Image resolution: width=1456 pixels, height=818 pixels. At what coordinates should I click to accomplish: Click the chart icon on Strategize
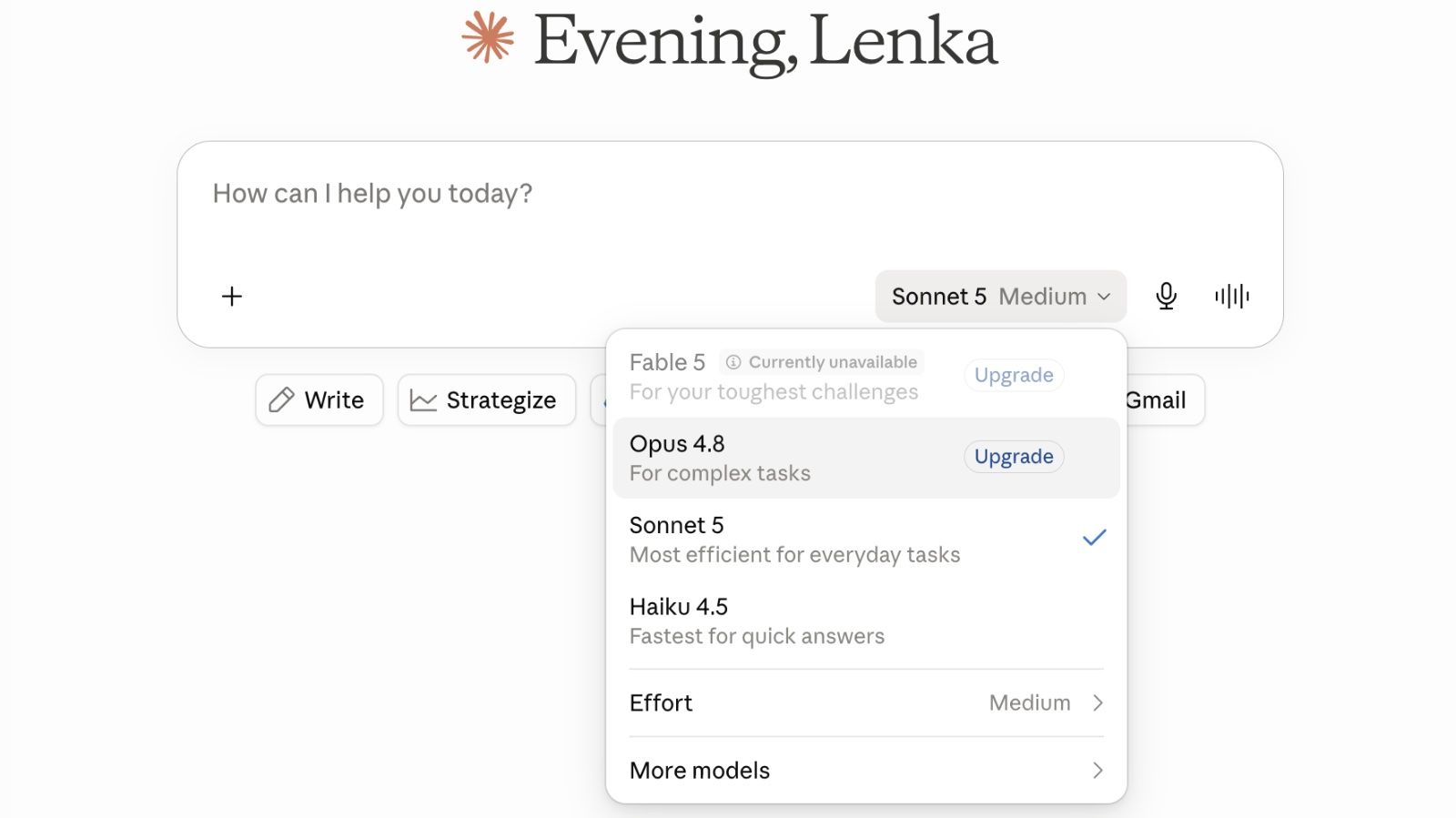coord(423,400)
